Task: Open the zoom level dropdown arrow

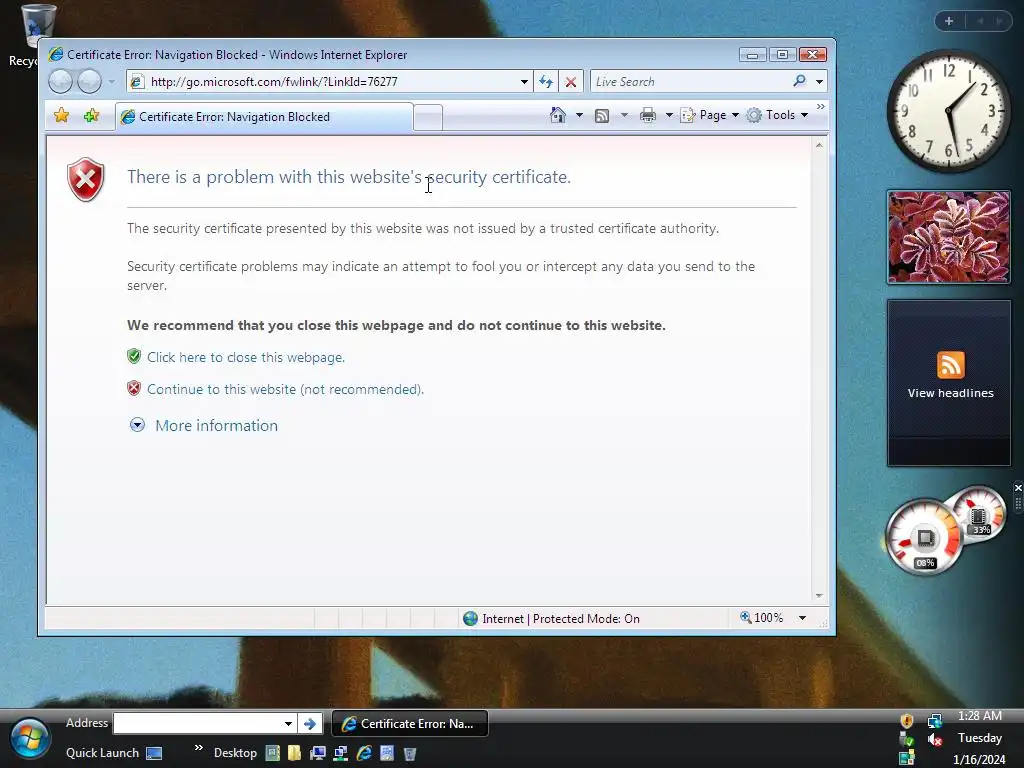Action: click(802, 618)
